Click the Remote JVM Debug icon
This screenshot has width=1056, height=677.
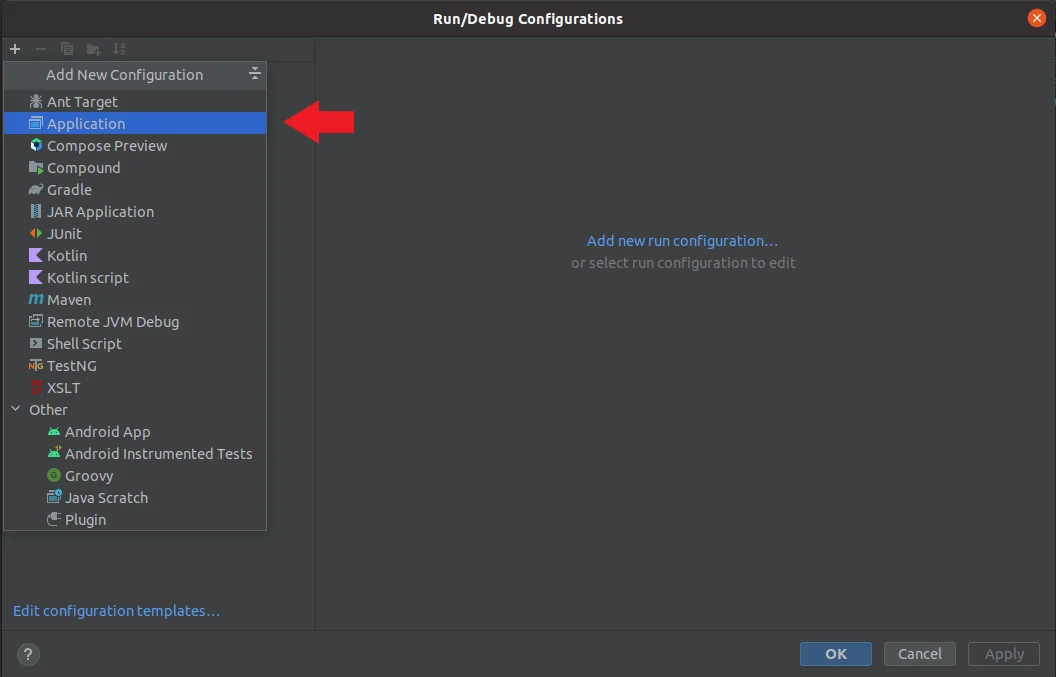click(x=36, y=321)
